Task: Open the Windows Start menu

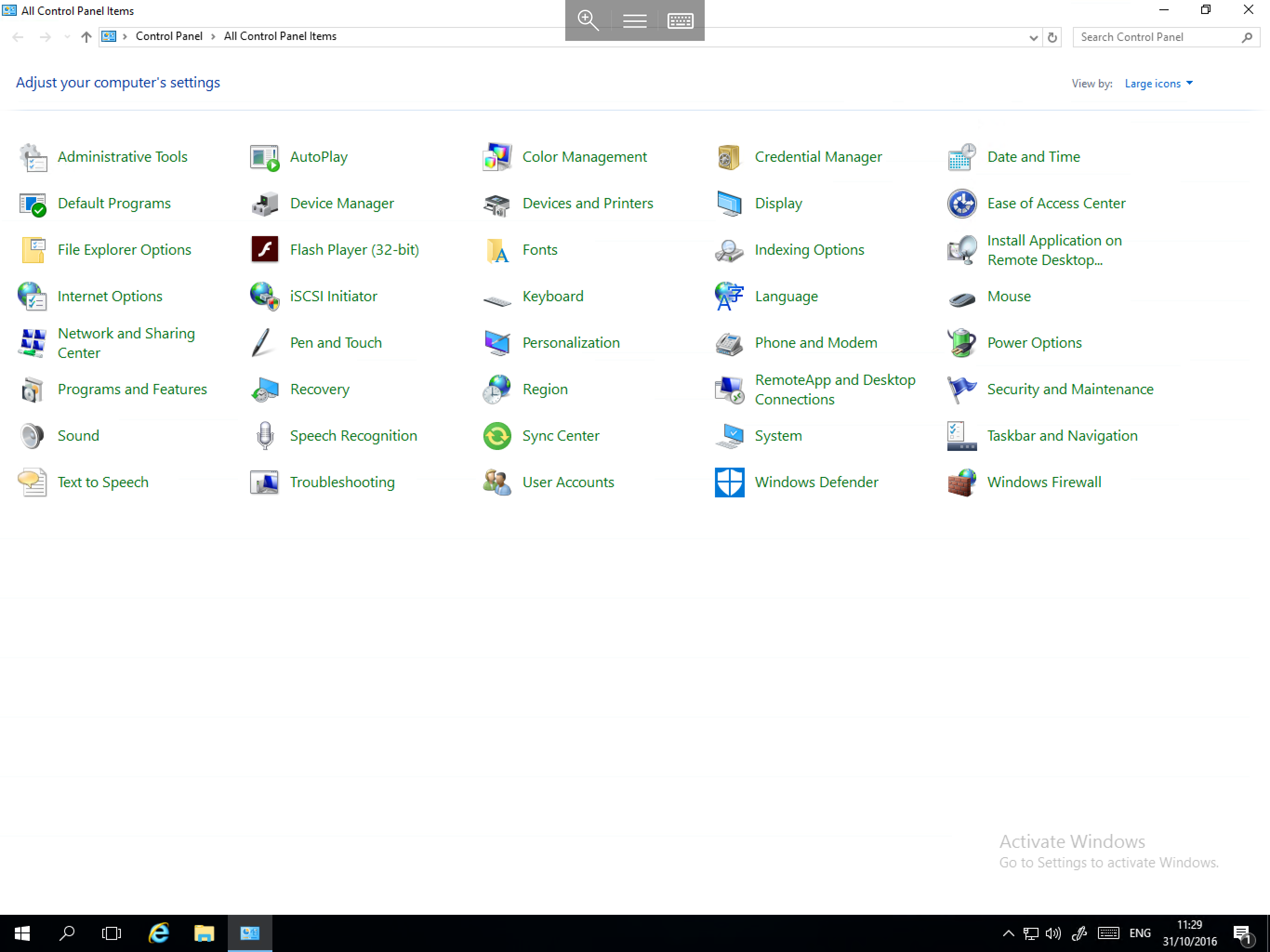Action: [22, 933]
